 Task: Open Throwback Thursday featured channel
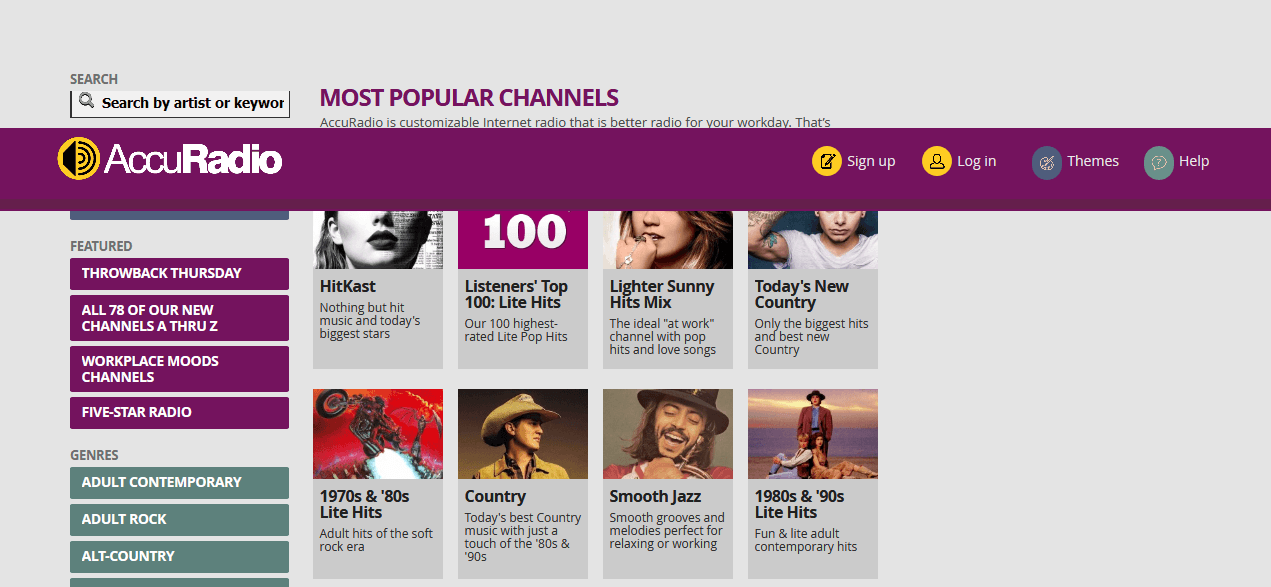[x=179, y=273]
